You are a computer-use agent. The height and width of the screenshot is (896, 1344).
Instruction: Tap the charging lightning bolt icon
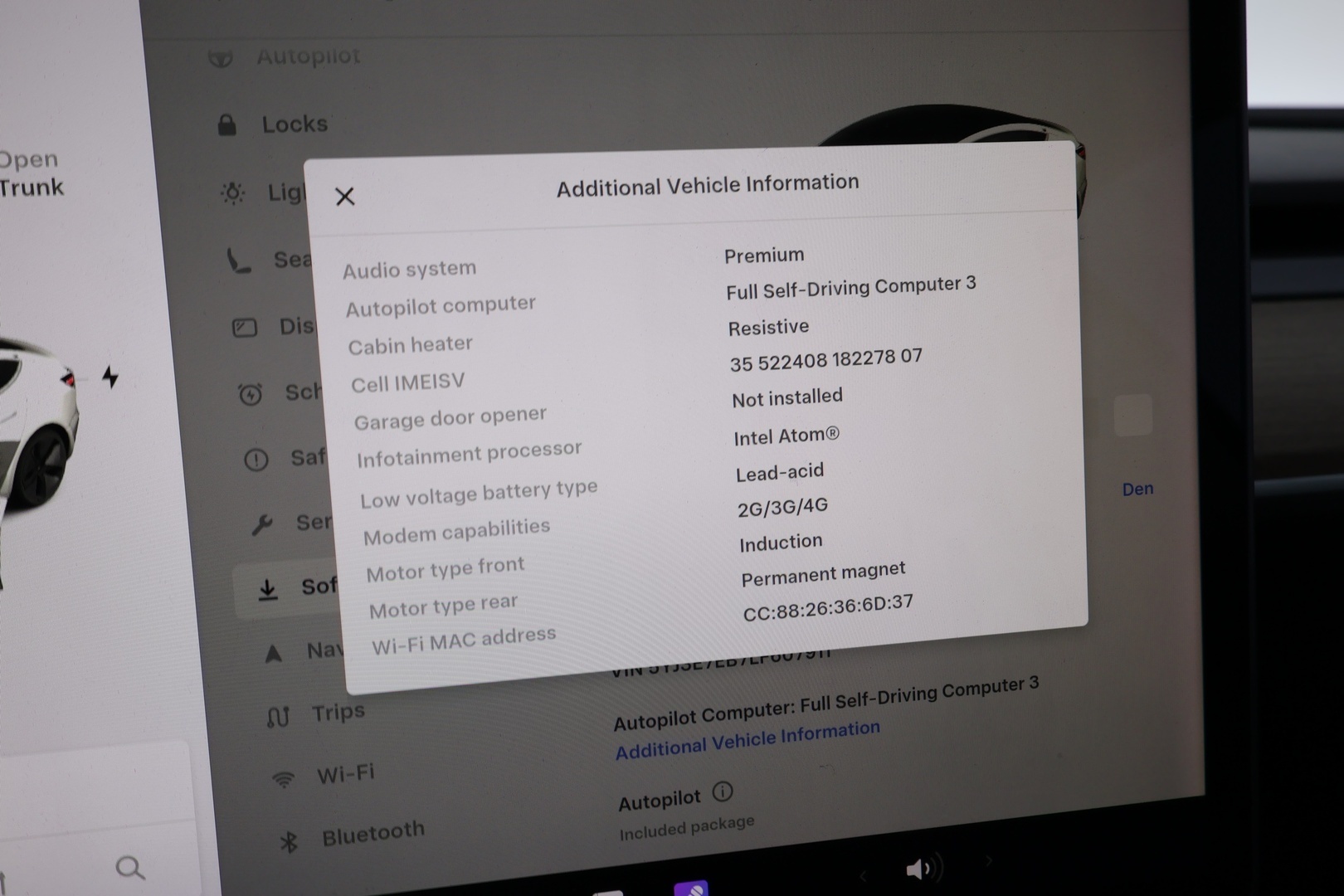click(x=110, y=377)
